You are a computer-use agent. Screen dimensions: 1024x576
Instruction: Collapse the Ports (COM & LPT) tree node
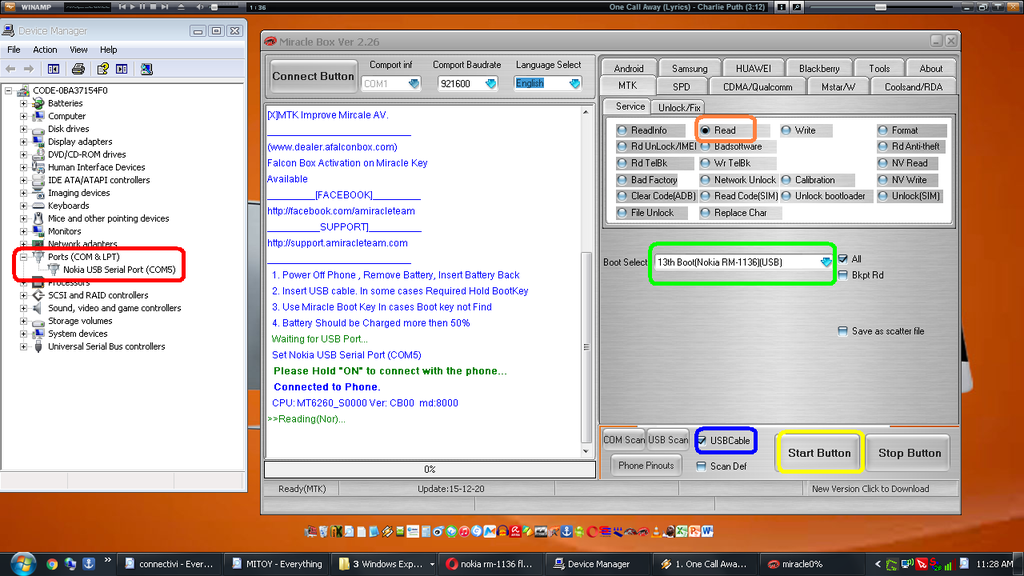(24, 257)
